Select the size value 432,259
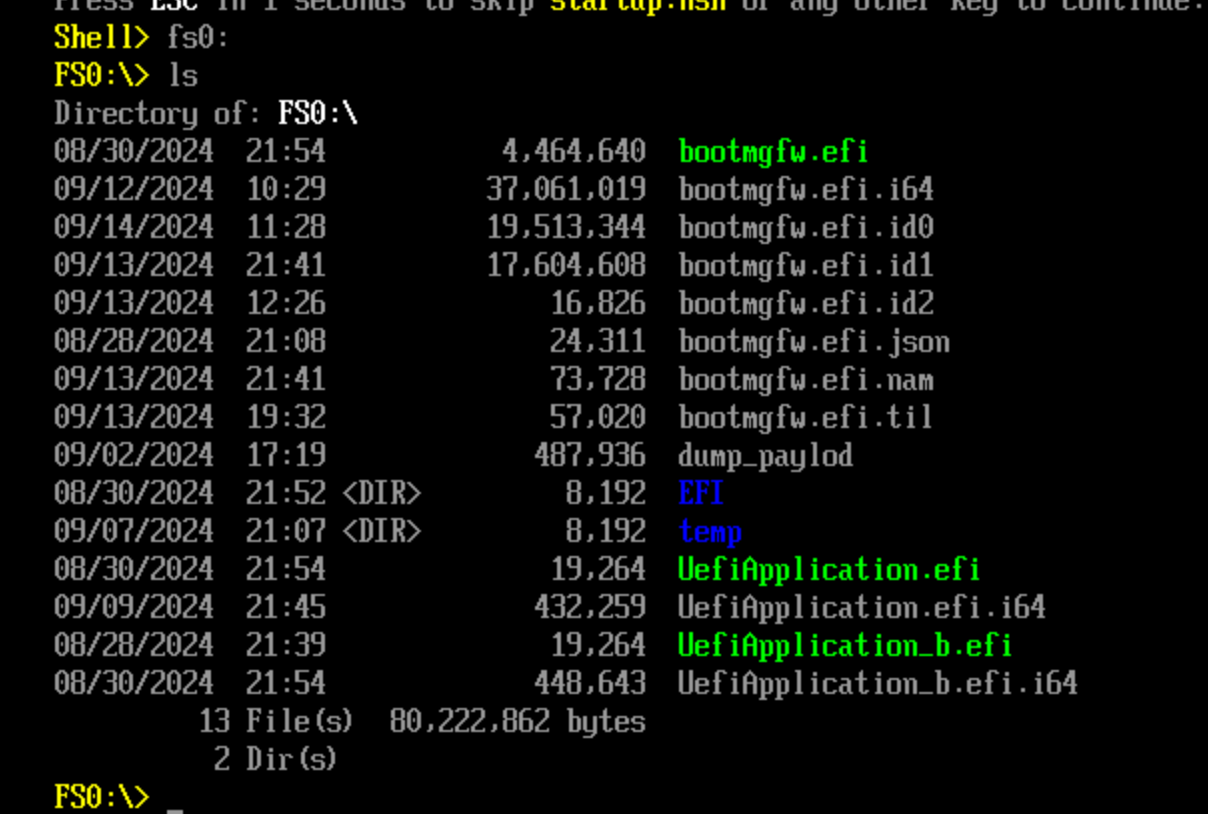This screenshot has height=814, width=1208. [x=590, y=608]
